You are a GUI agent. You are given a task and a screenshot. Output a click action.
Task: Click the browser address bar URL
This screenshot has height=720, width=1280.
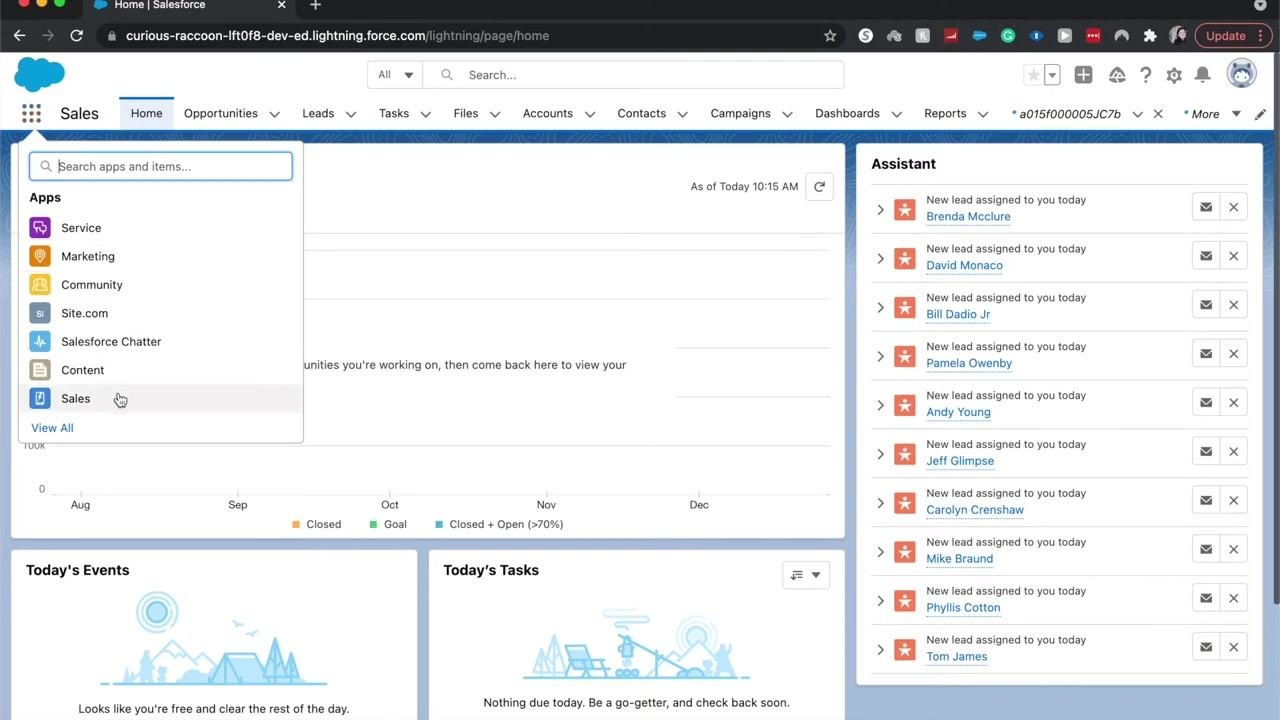coord(338,36)
